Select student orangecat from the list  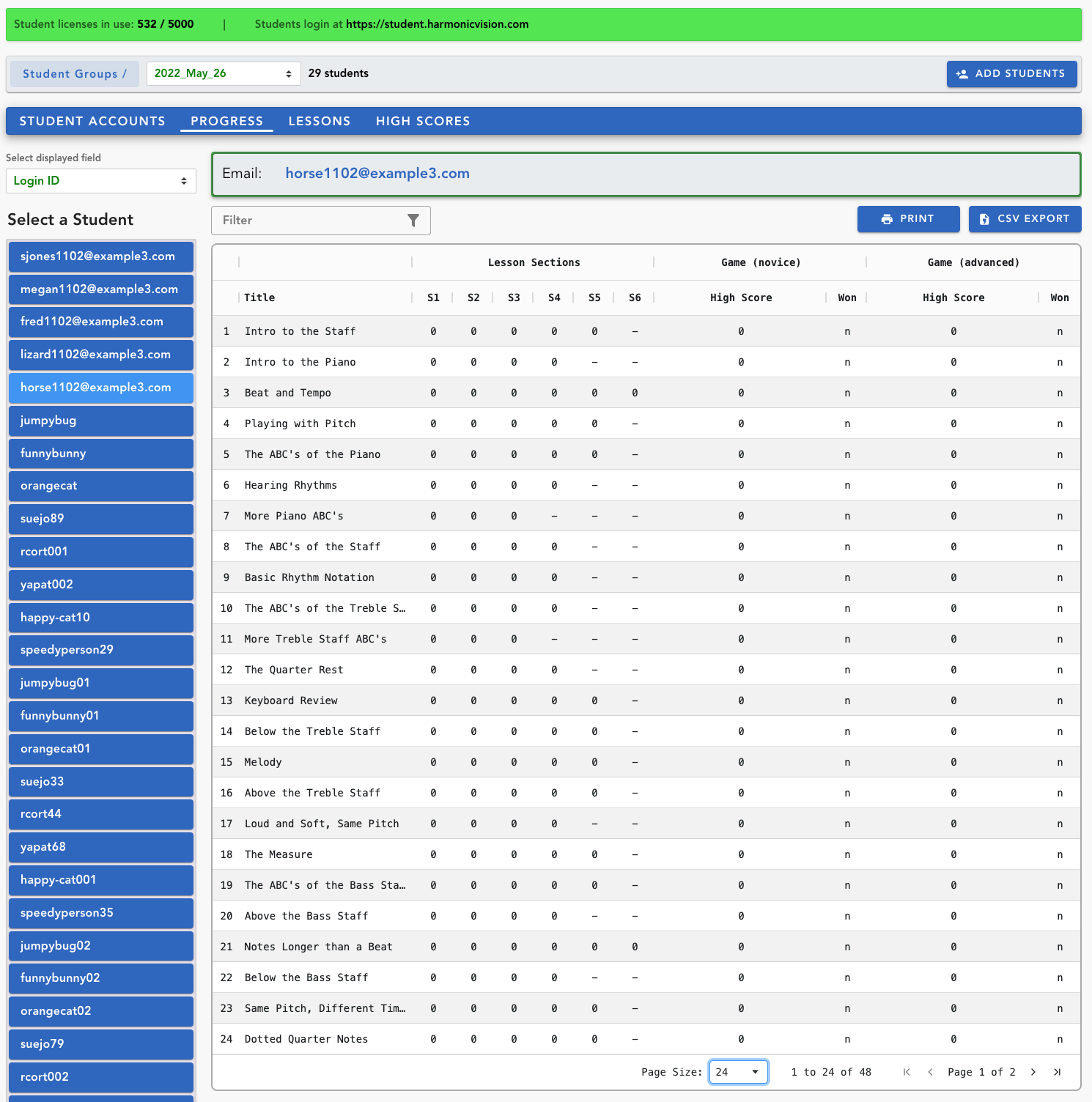101,486
